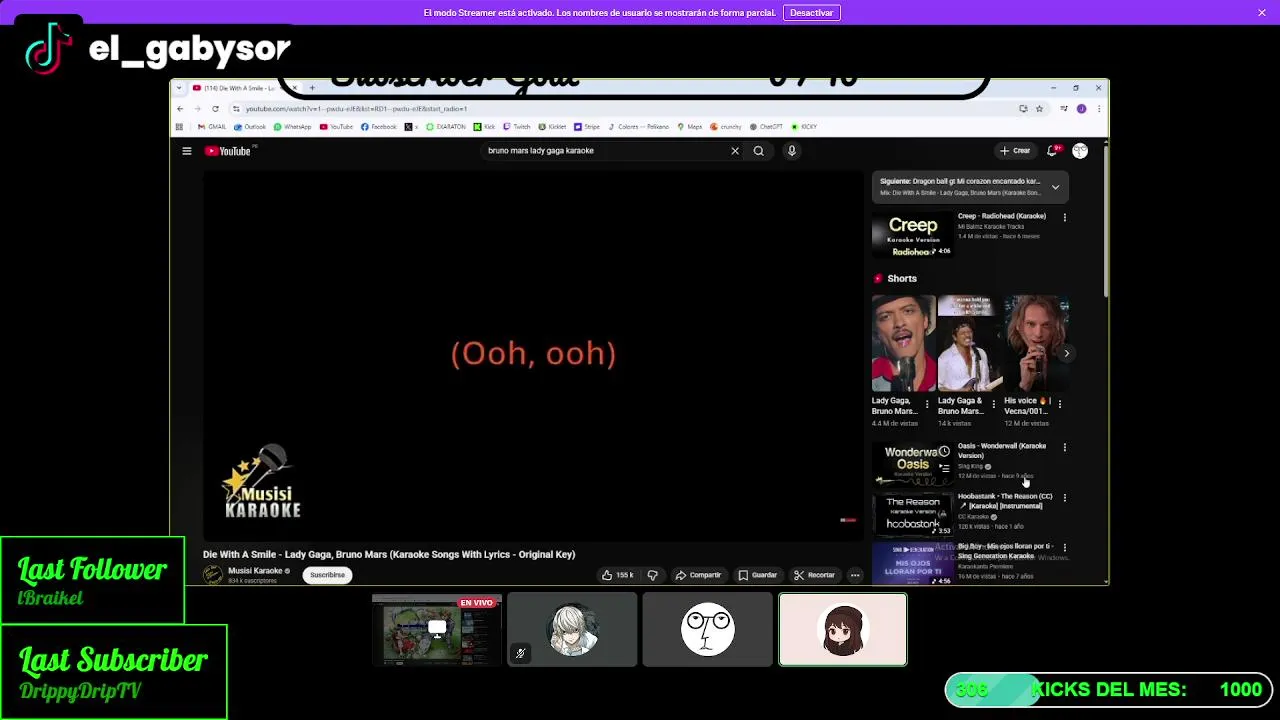Open the browser profile avatar
This screenshot has width=1280, height=720.
[1081, 108]
